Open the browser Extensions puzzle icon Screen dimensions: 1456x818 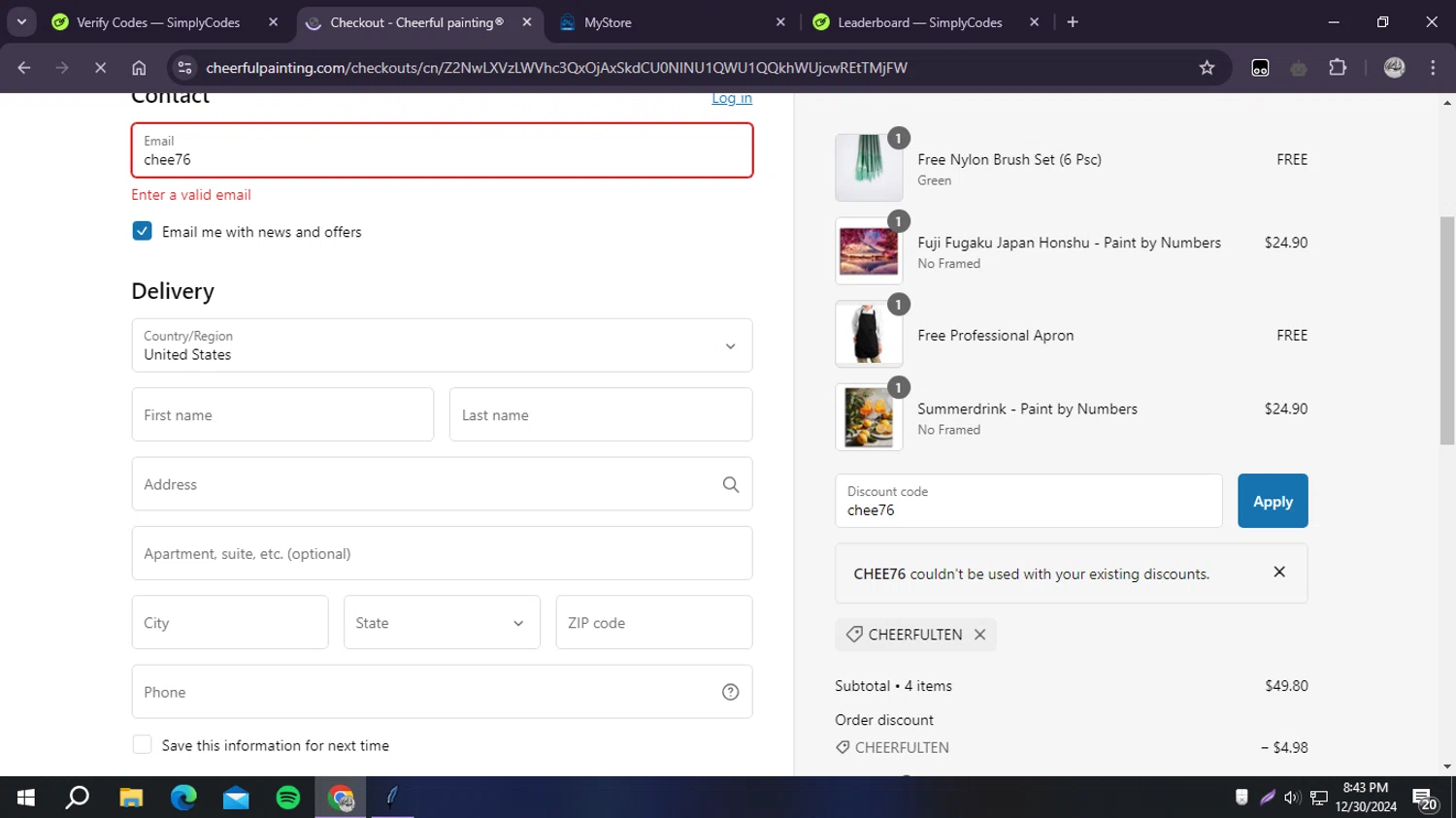[1338, 68]
